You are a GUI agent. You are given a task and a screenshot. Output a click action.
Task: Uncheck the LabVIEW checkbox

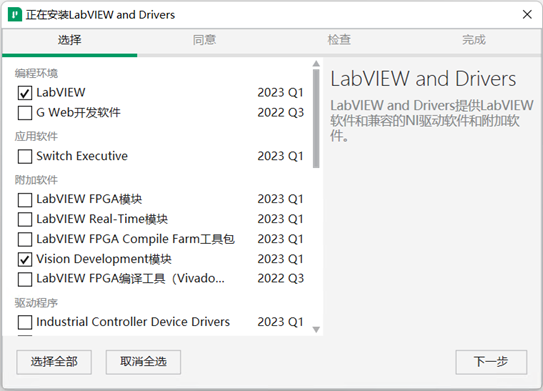pyautogui.click(x=25, y=93)
